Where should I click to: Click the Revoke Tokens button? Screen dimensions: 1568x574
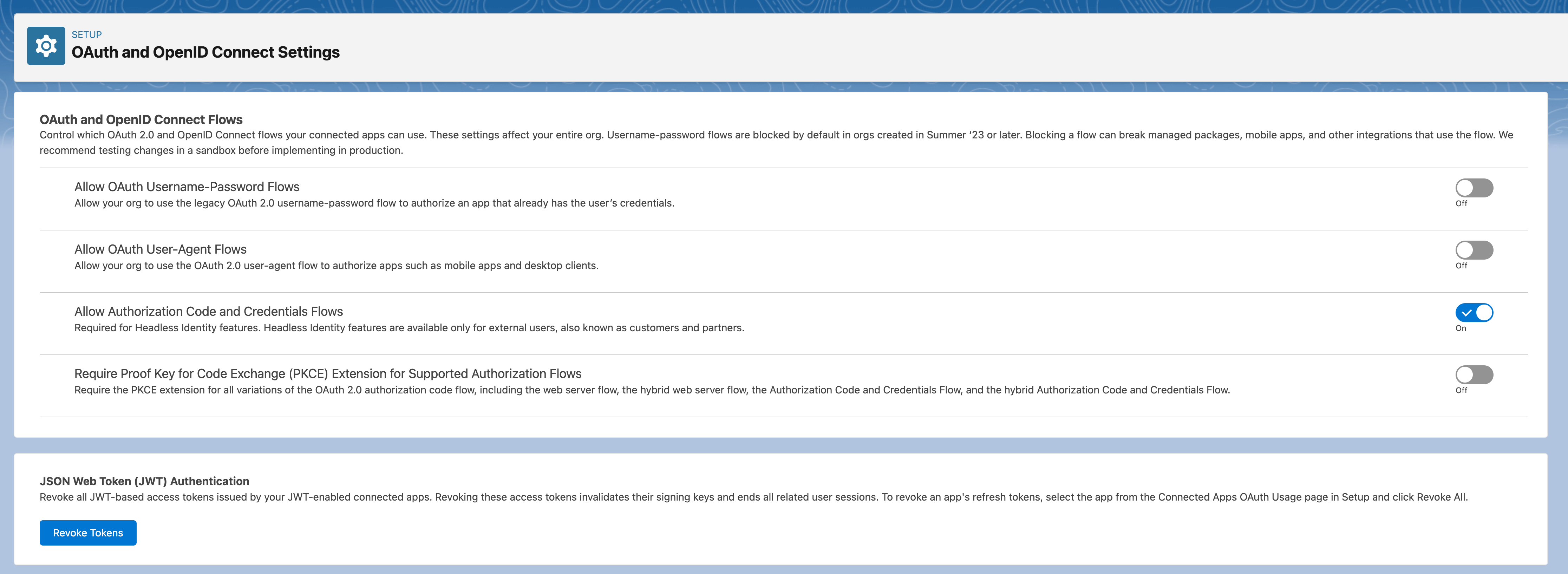point(88,532)
